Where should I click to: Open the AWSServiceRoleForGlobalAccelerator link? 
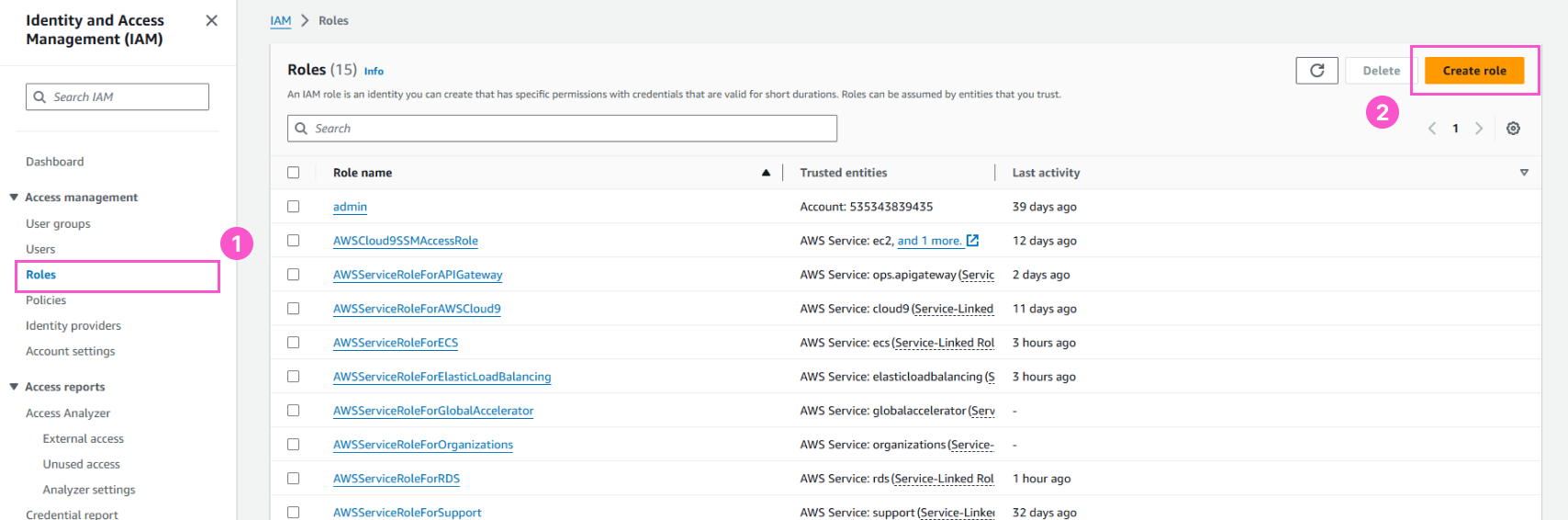433,411
